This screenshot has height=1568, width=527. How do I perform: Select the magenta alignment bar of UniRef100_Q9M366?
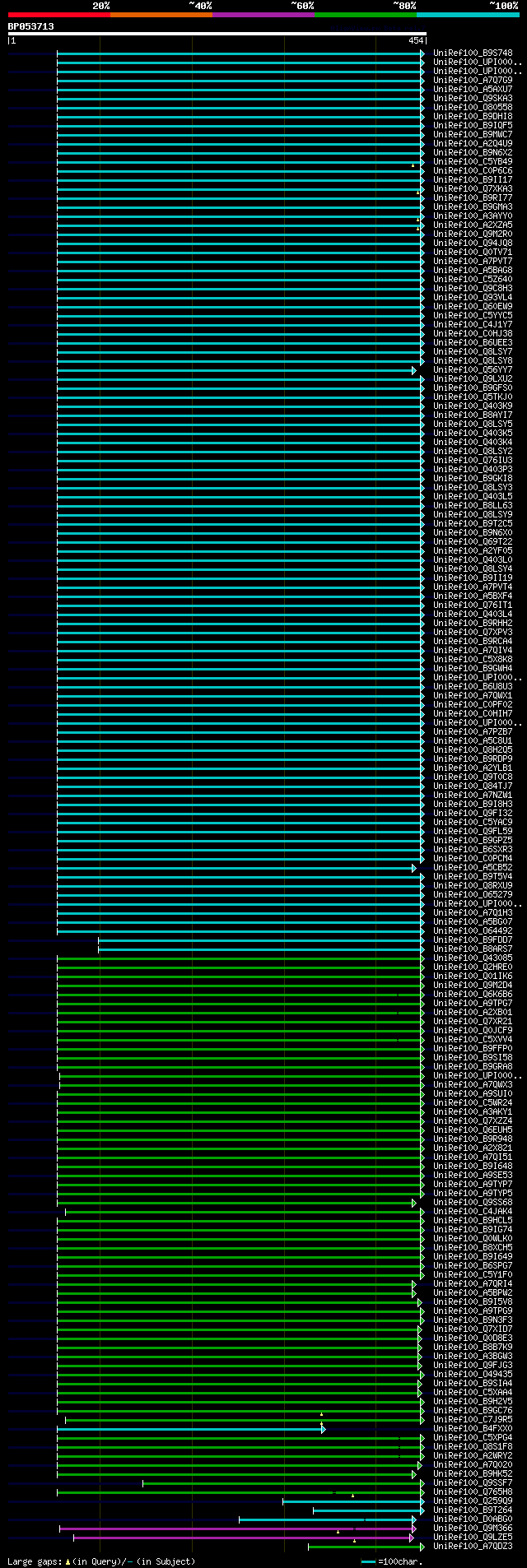point(236,1528)
